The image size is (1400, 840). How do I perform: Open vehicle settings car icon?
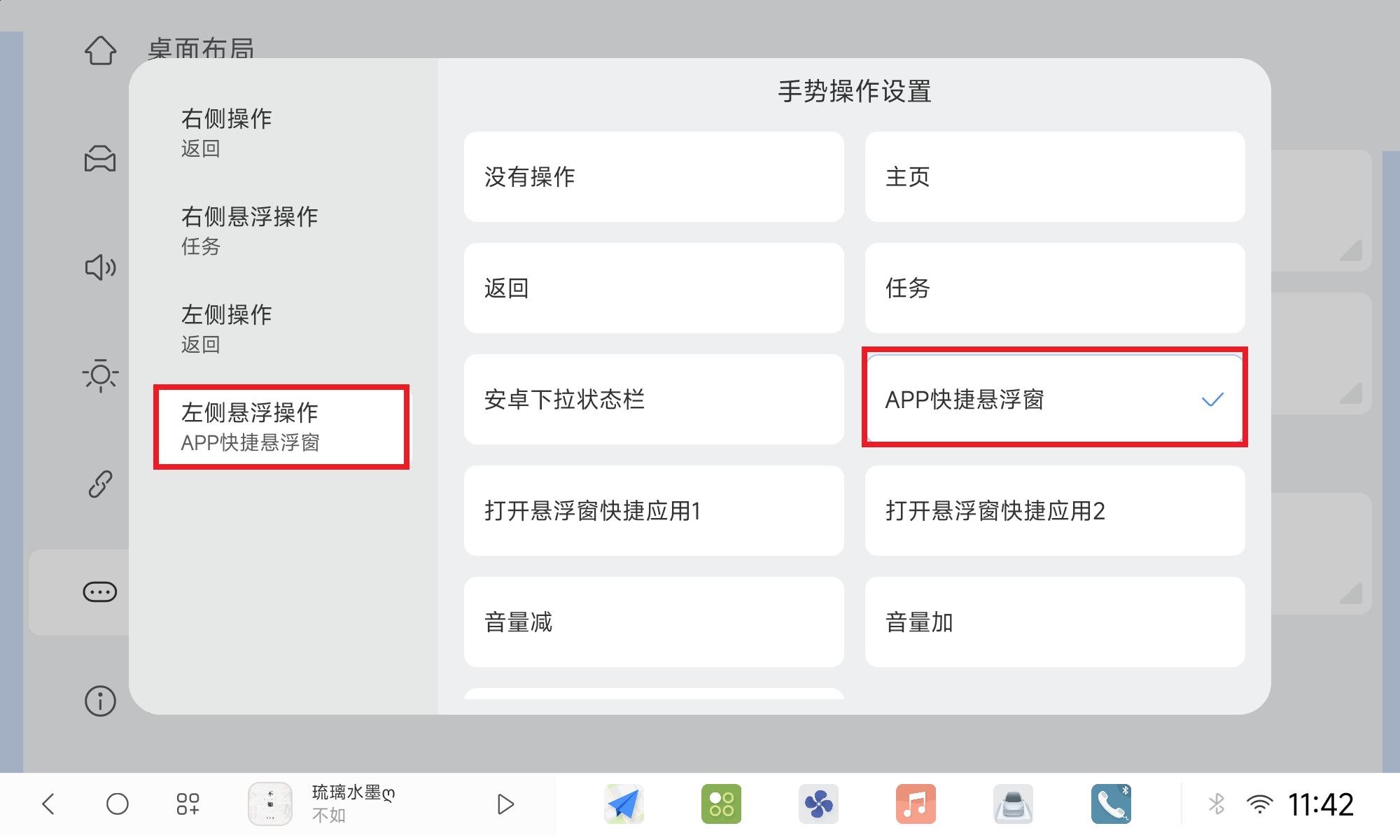click(x=100, y=159)
